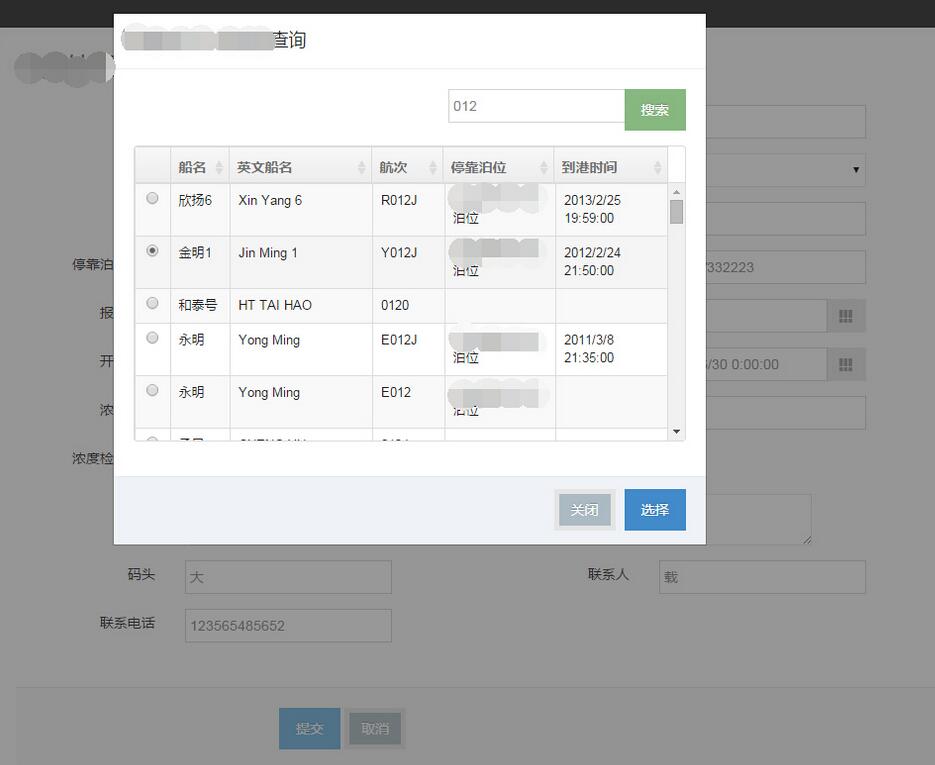Click the sort icon in 英文船名 column header
This screenshot has width=935, height=765.
[x=361, y=168]
